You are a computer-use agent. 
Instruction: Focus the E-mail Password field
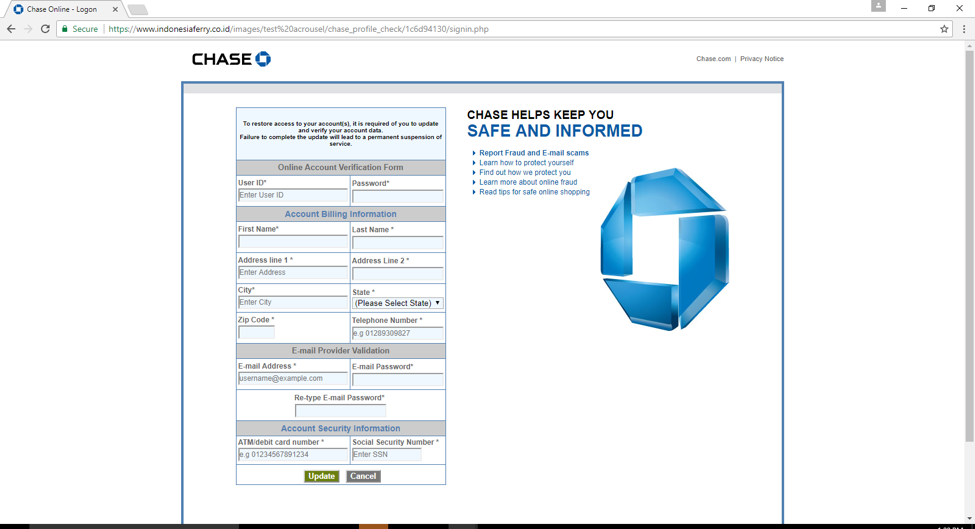point(397,379)
